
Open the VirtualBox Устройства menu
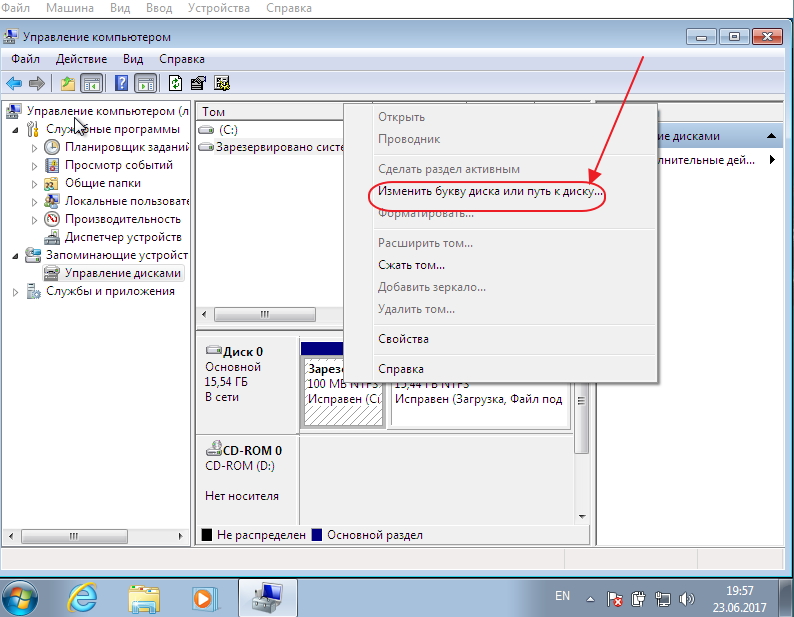tap(219, 8)
